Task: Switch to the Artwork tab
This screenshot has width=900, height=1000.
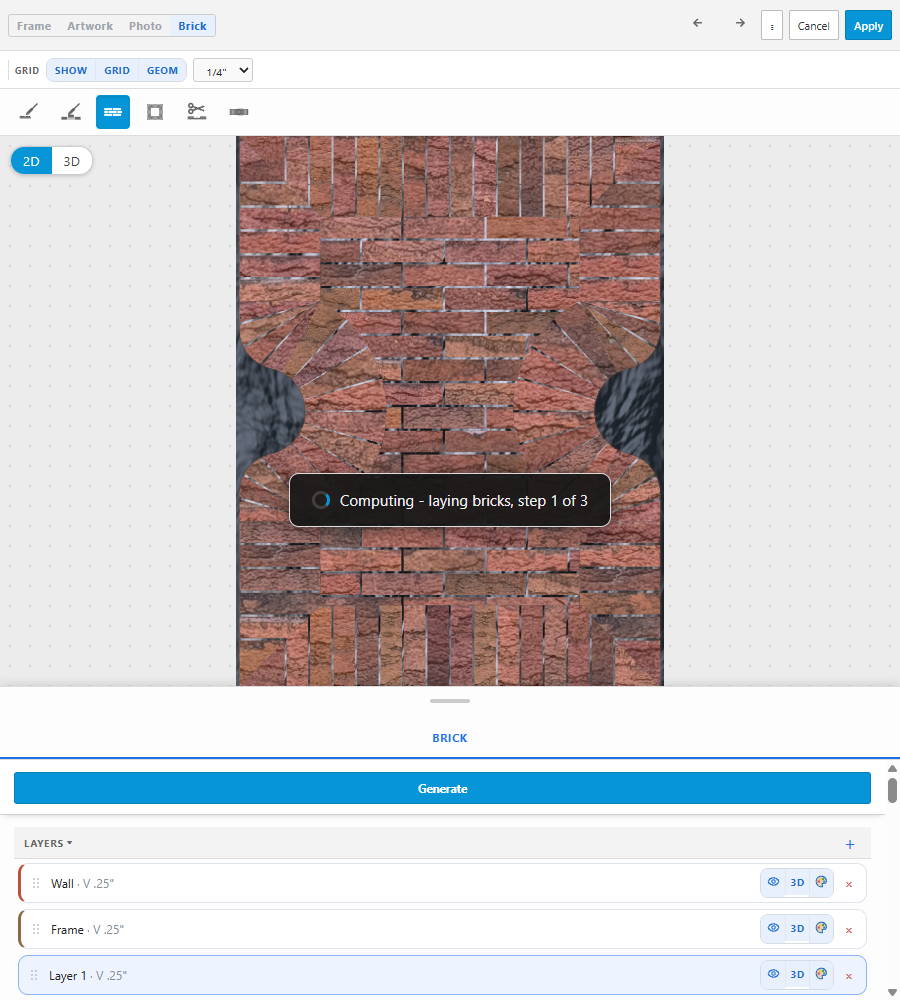Action: [90, 26]
